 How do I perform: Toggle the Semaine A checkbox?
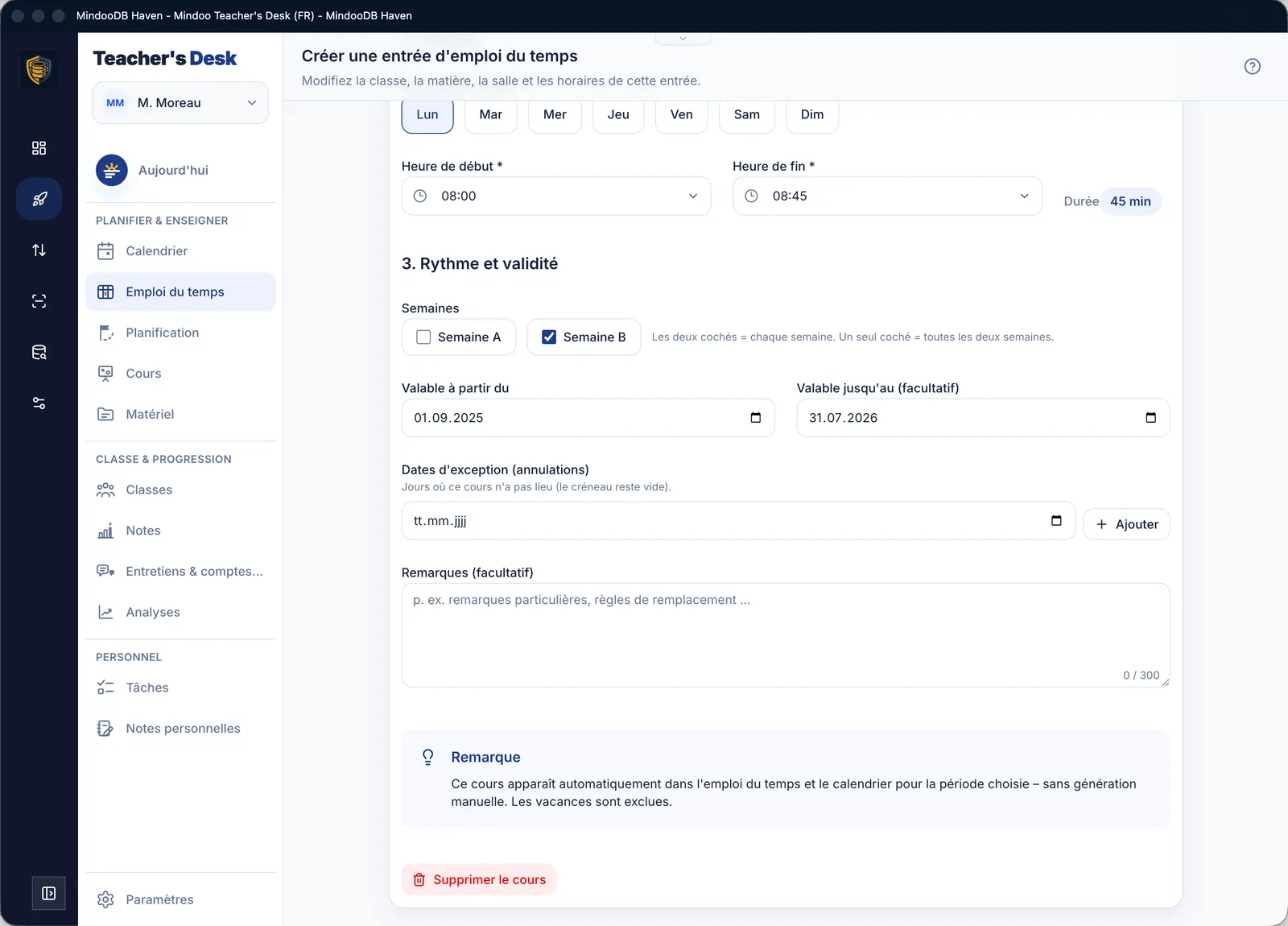click(423, 337)
